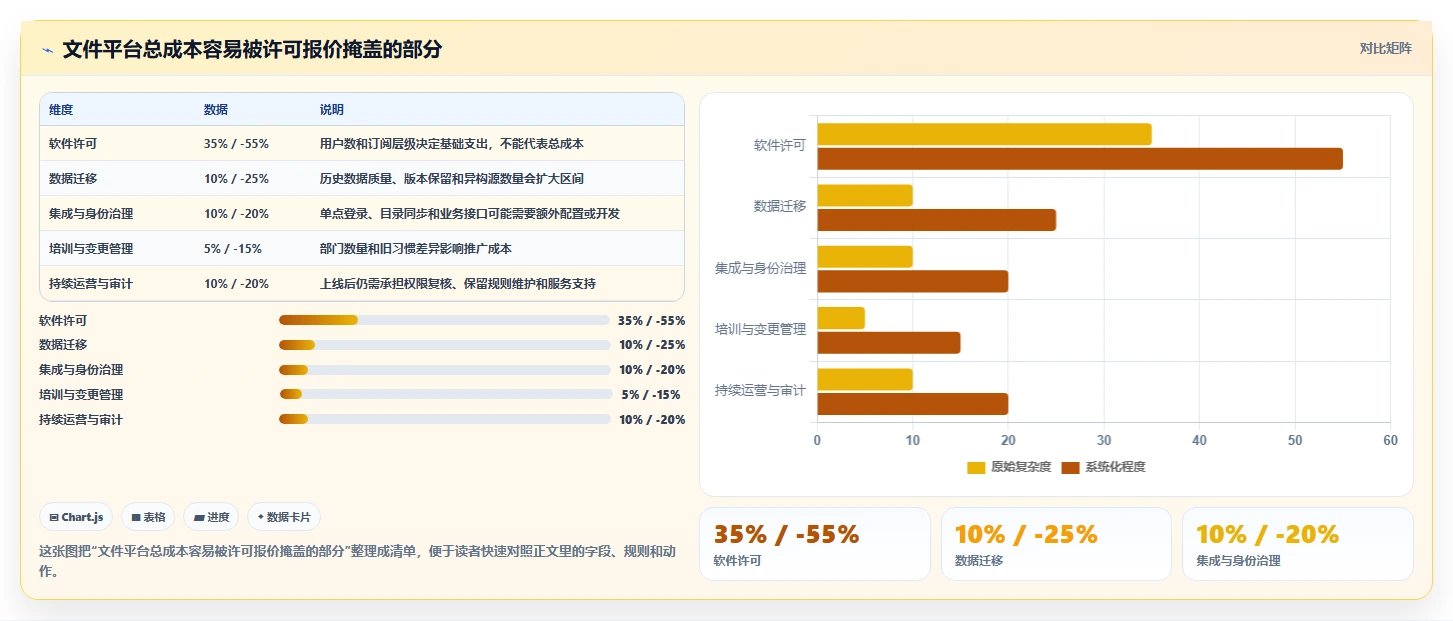Click the brown chart bar for 软件许可
This screenshot has width=1453, height=621.
click(1080, 159)
